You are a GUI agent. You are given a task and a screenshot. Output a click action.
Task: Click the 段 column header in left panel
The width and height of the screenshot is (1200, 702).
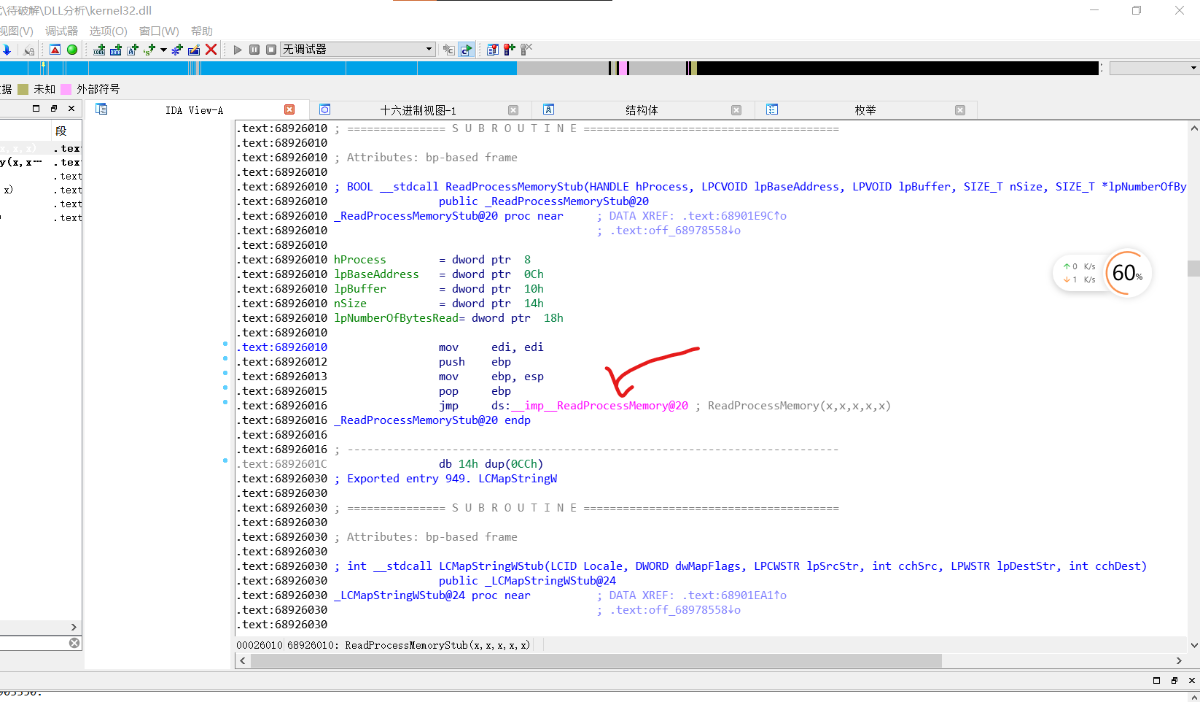point(61,131)
